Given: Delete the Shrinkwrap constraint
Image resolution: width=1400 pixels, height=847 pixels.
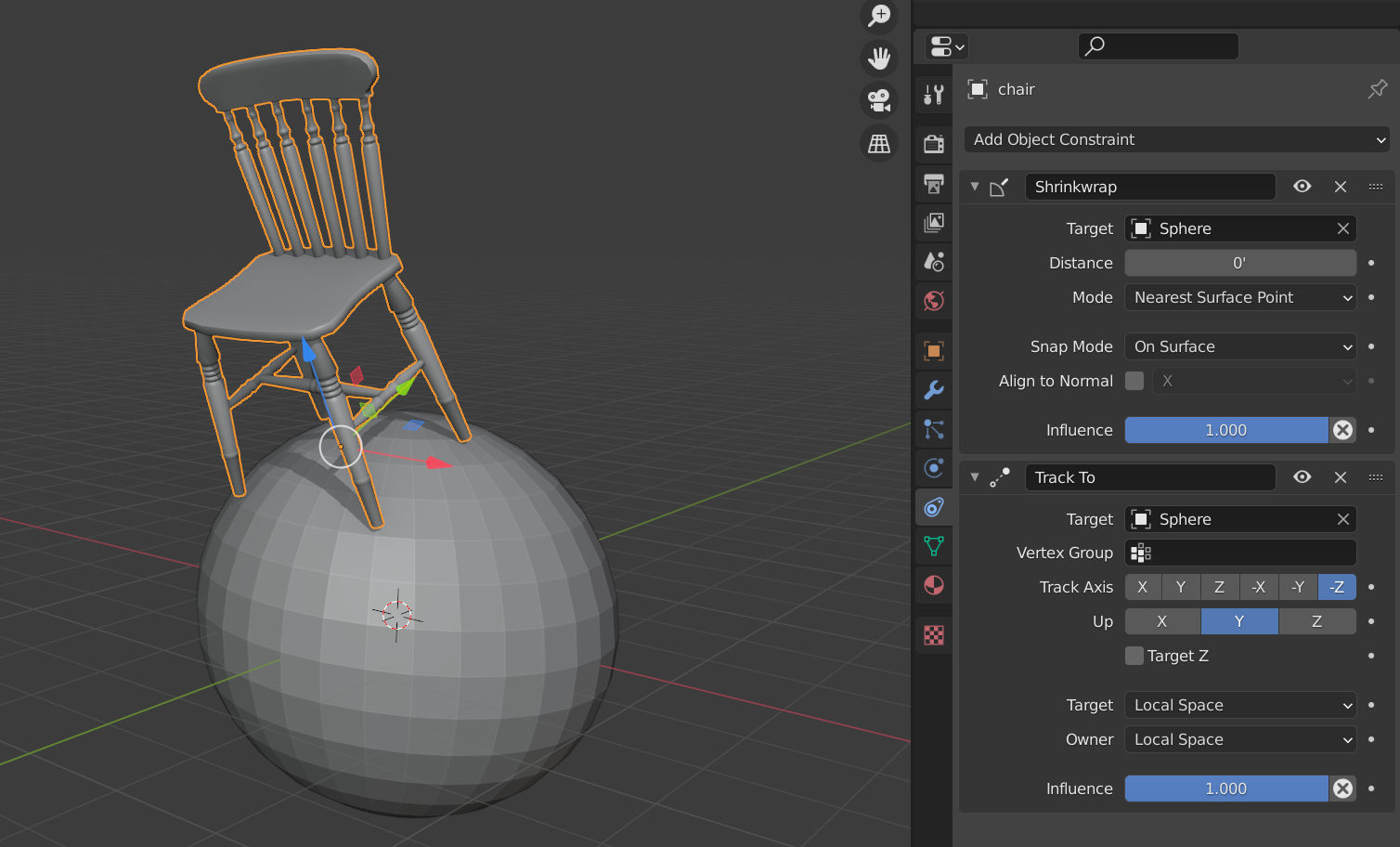Looking at the screenshot, I should (x=1340, y=187).
